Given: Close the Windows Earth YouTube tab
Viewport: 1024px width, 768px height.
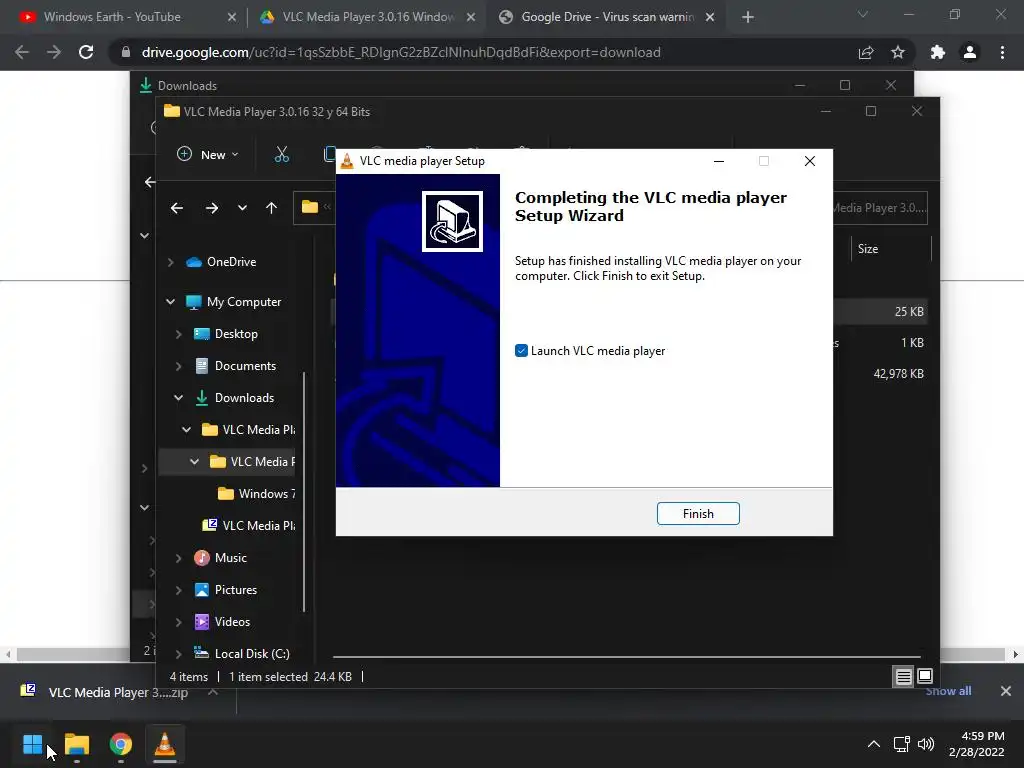Looking at the screenshot, I should click(x=232, y=17).
